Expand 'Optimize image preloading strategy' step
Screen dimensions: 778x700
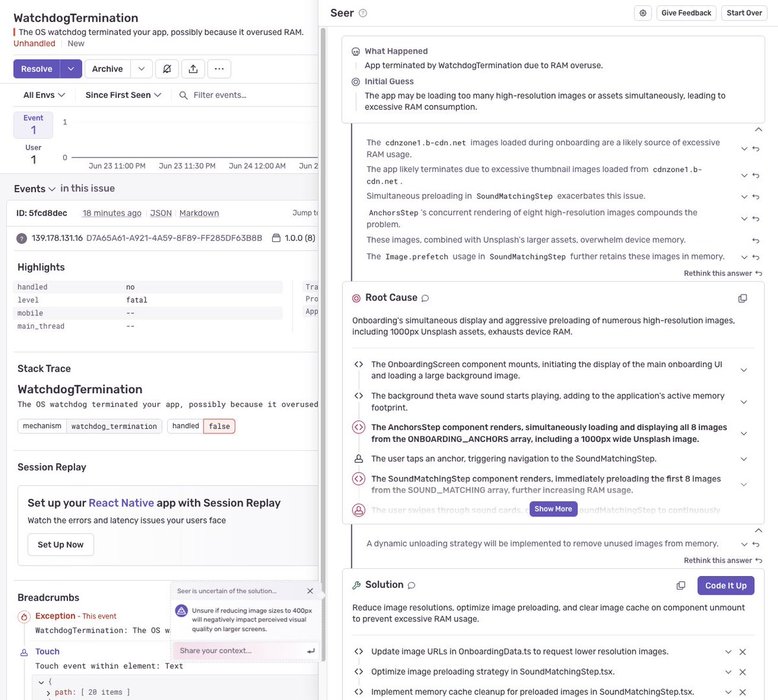[728, 671]
